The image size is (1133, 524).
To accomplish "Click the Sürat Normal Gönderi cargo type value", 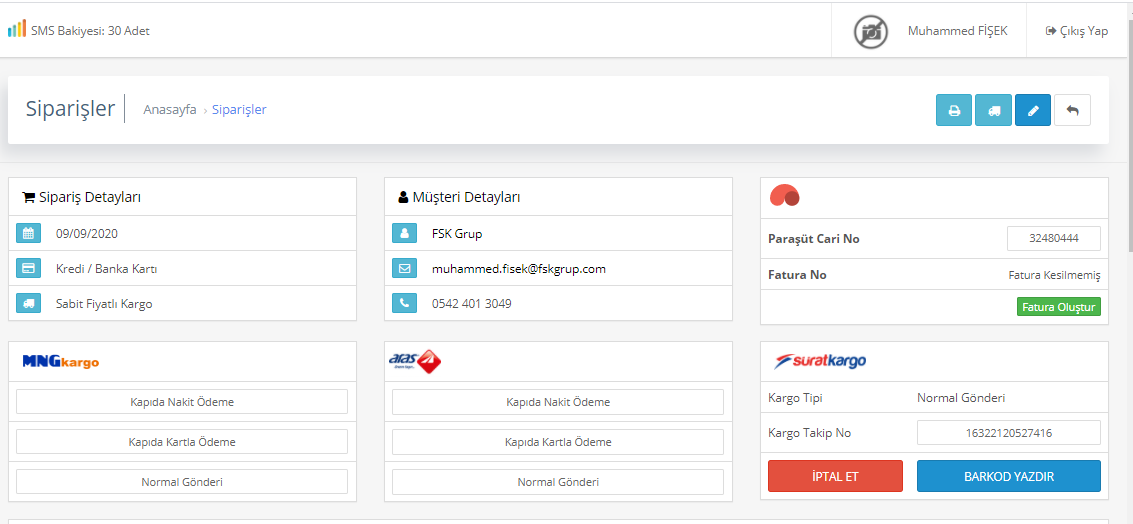I will [x=961, y=398].
